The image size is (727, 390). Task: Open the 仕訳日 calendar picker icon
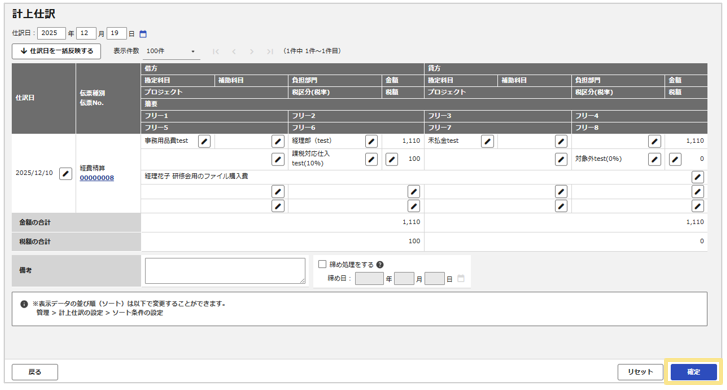pos(143,34)
